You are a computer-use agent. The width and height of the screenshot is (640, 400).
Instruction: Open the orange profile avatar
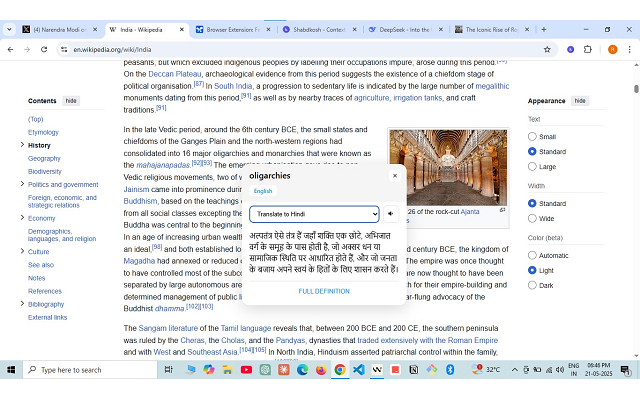(x=613, y=49)
